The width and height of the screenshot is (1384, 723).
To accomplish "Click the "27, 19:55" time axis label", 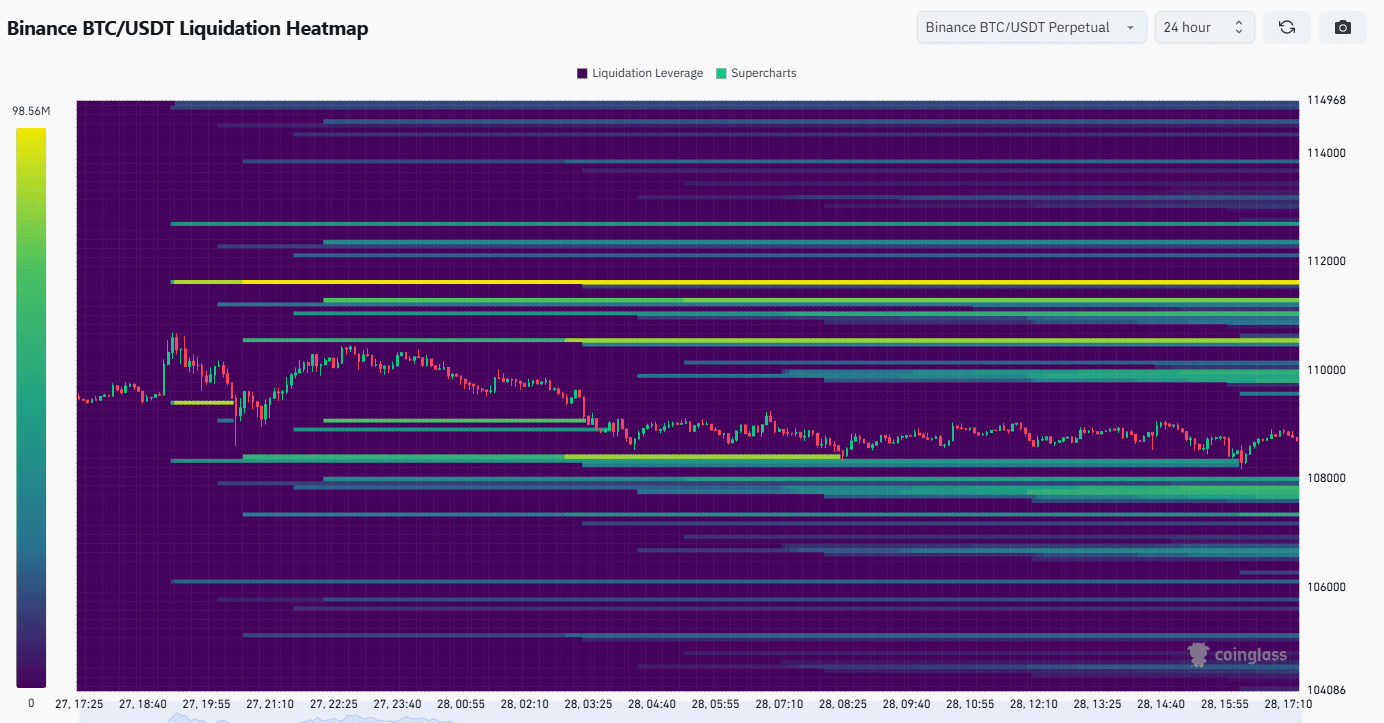I will (207, 704).
